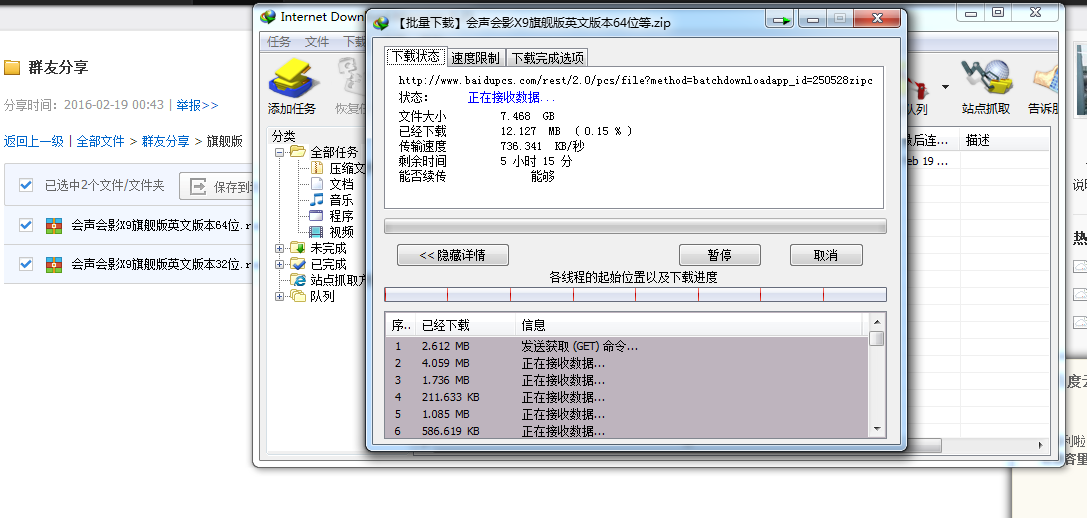
Task: Click the overall download progress bar
Action: (635, 226)
